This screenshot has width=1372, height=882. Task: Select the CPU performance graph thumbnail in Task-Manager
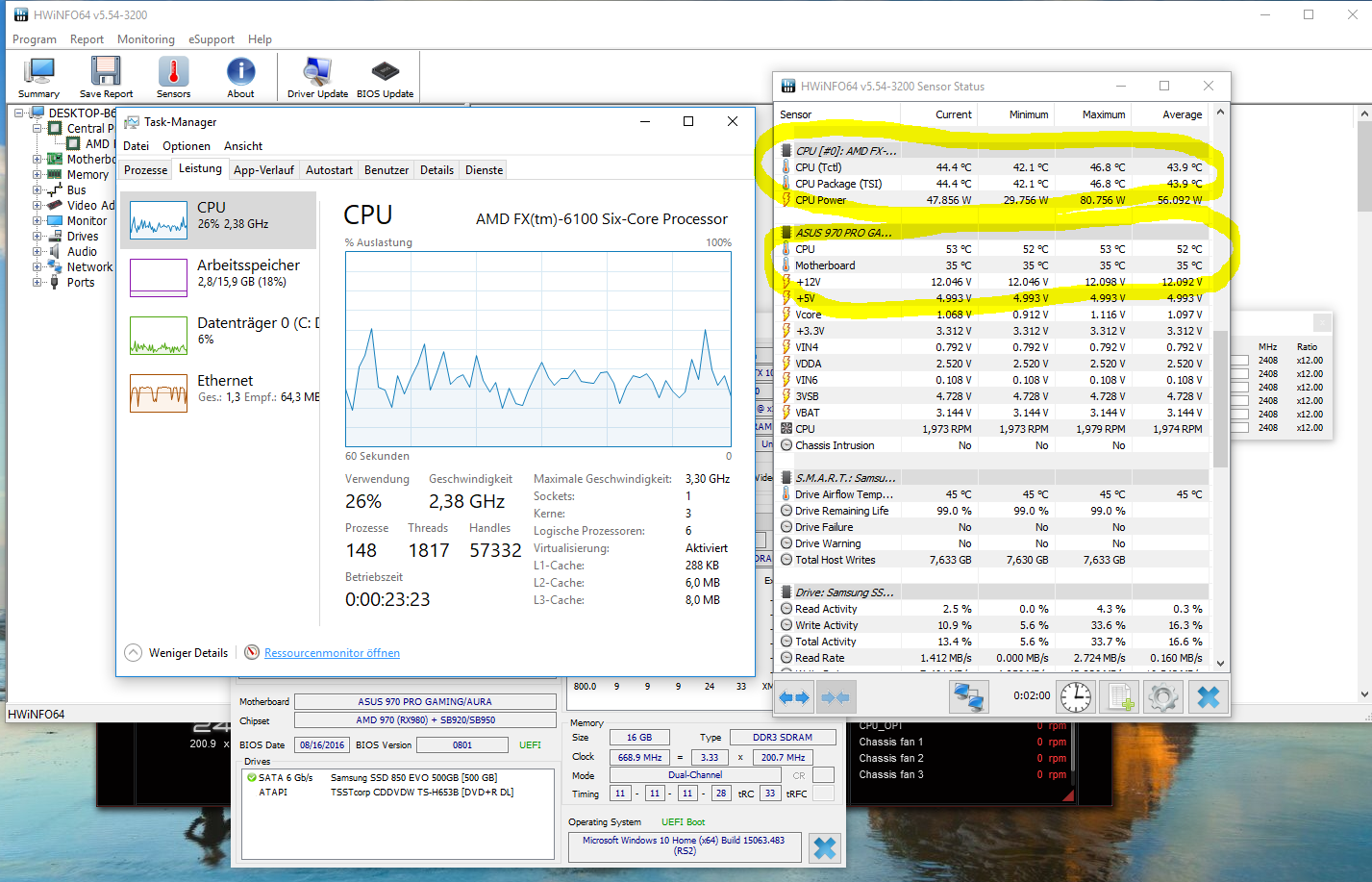(159, 220)
